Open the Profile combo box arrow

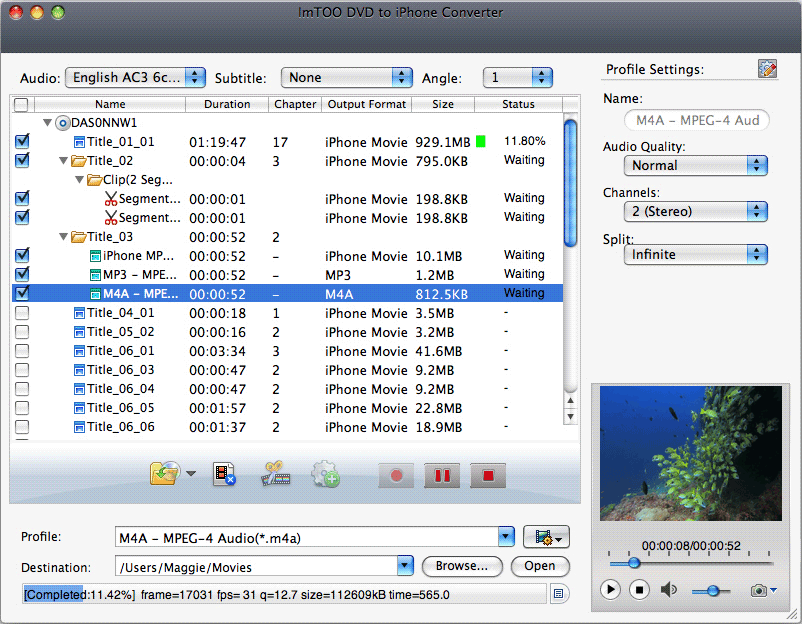point(506,537)
